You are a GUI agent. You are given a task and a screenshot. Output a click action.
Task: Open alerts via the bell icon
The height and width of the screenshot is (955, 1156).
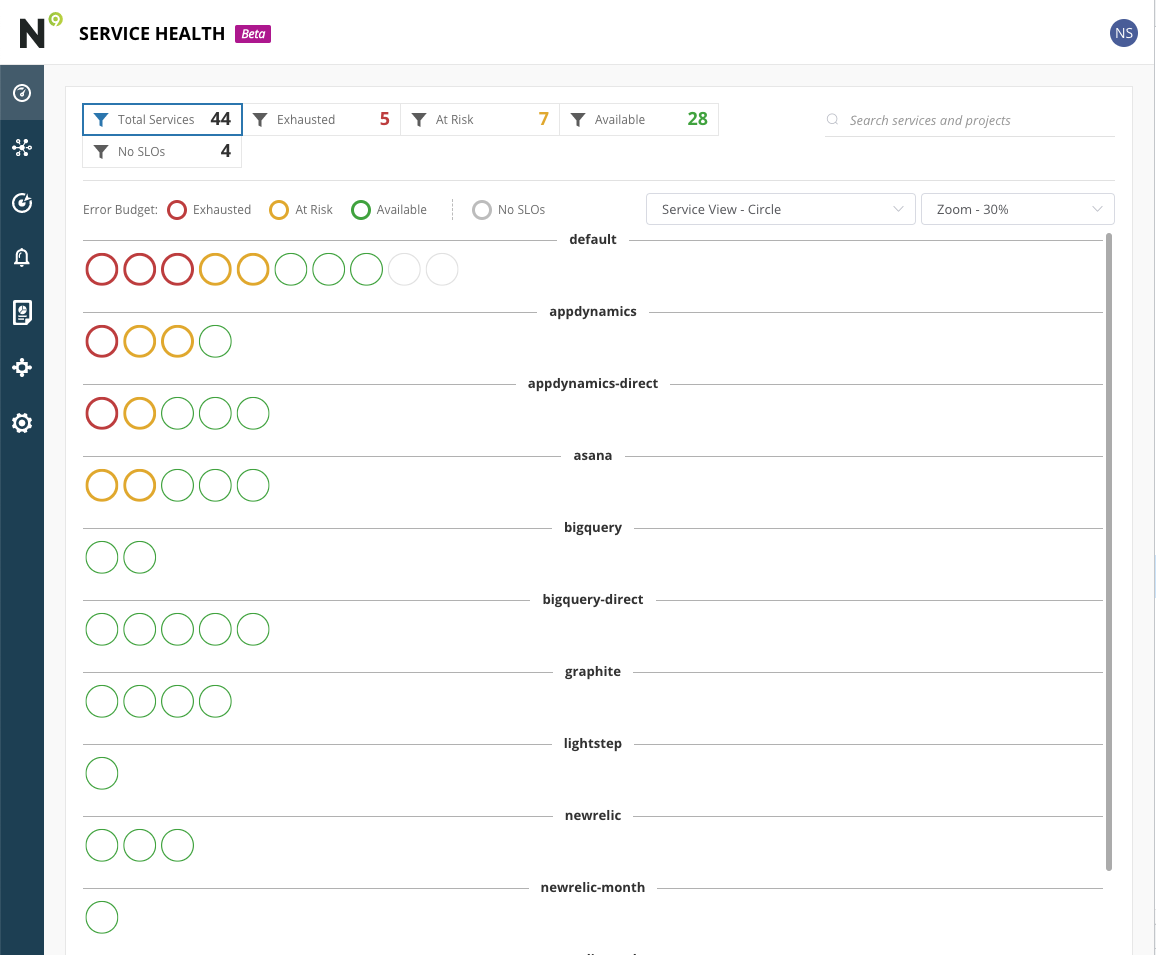22,257
